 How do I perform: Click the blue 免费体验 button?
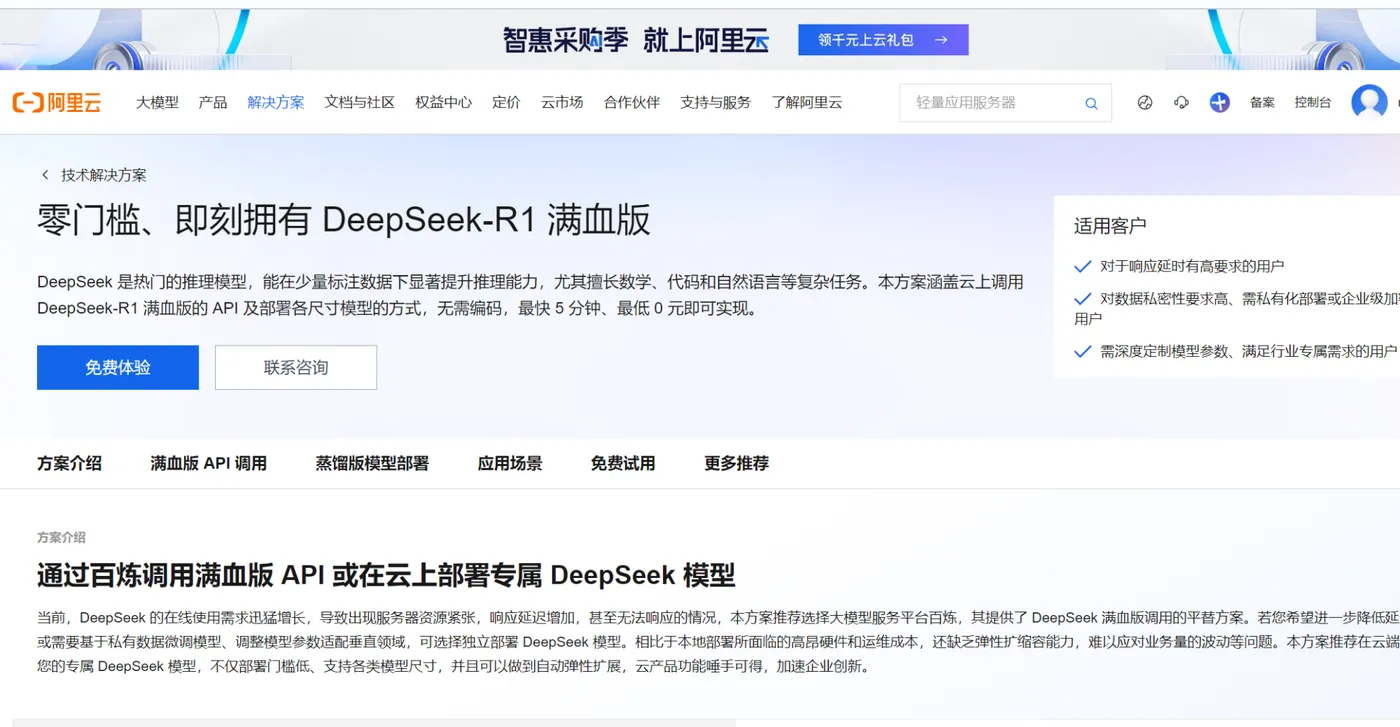click(x=118, y=367)
